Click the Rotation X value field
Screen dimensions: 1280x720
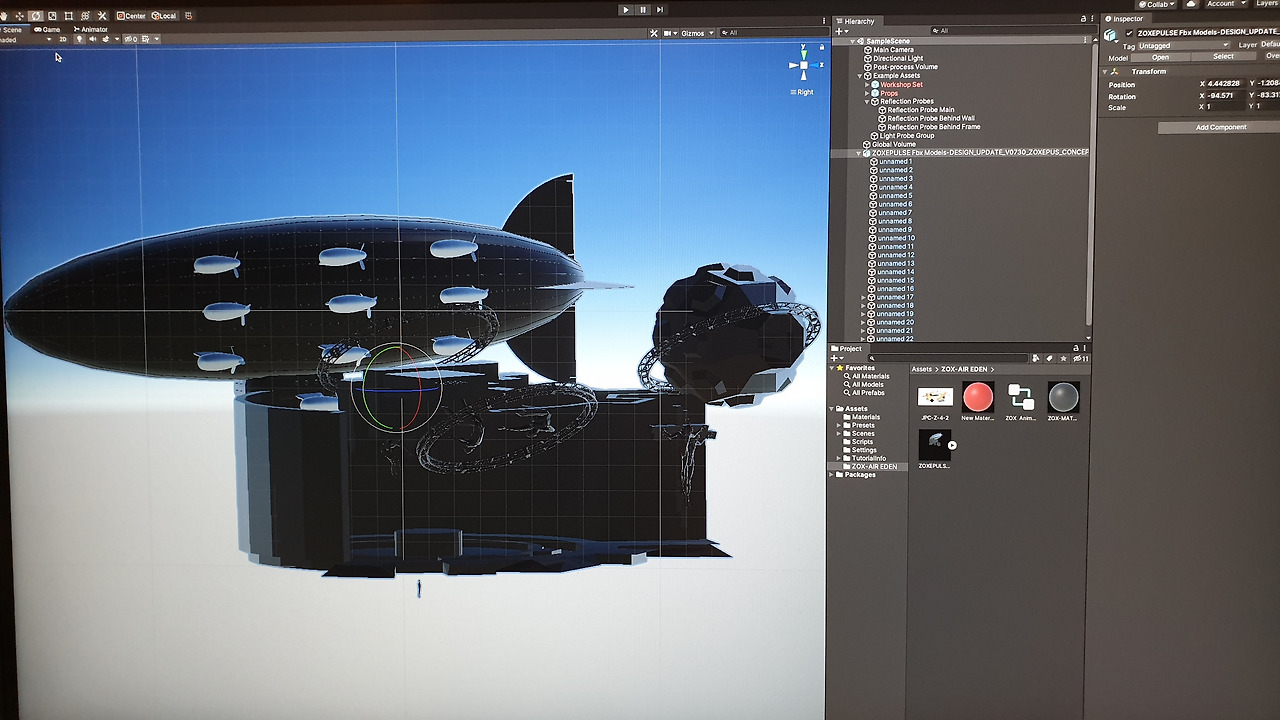pyautogui.click(x=1224, y=96)
